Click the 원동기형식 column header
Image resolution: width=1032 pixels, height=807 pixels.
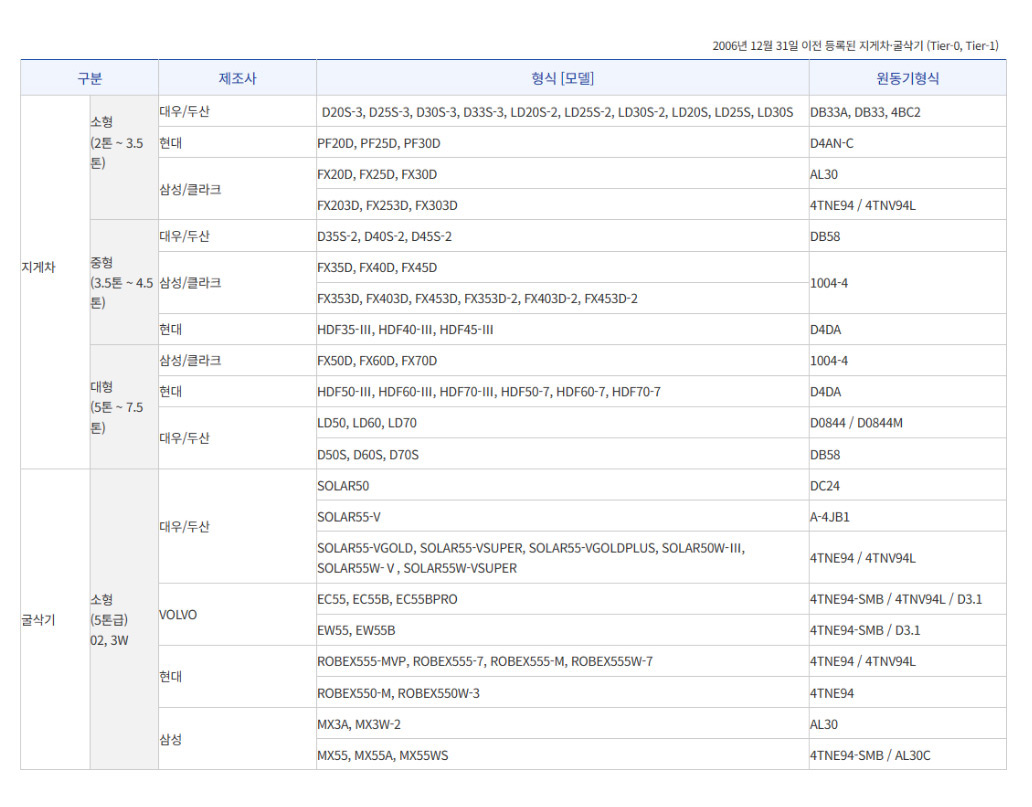coord(908,78)
